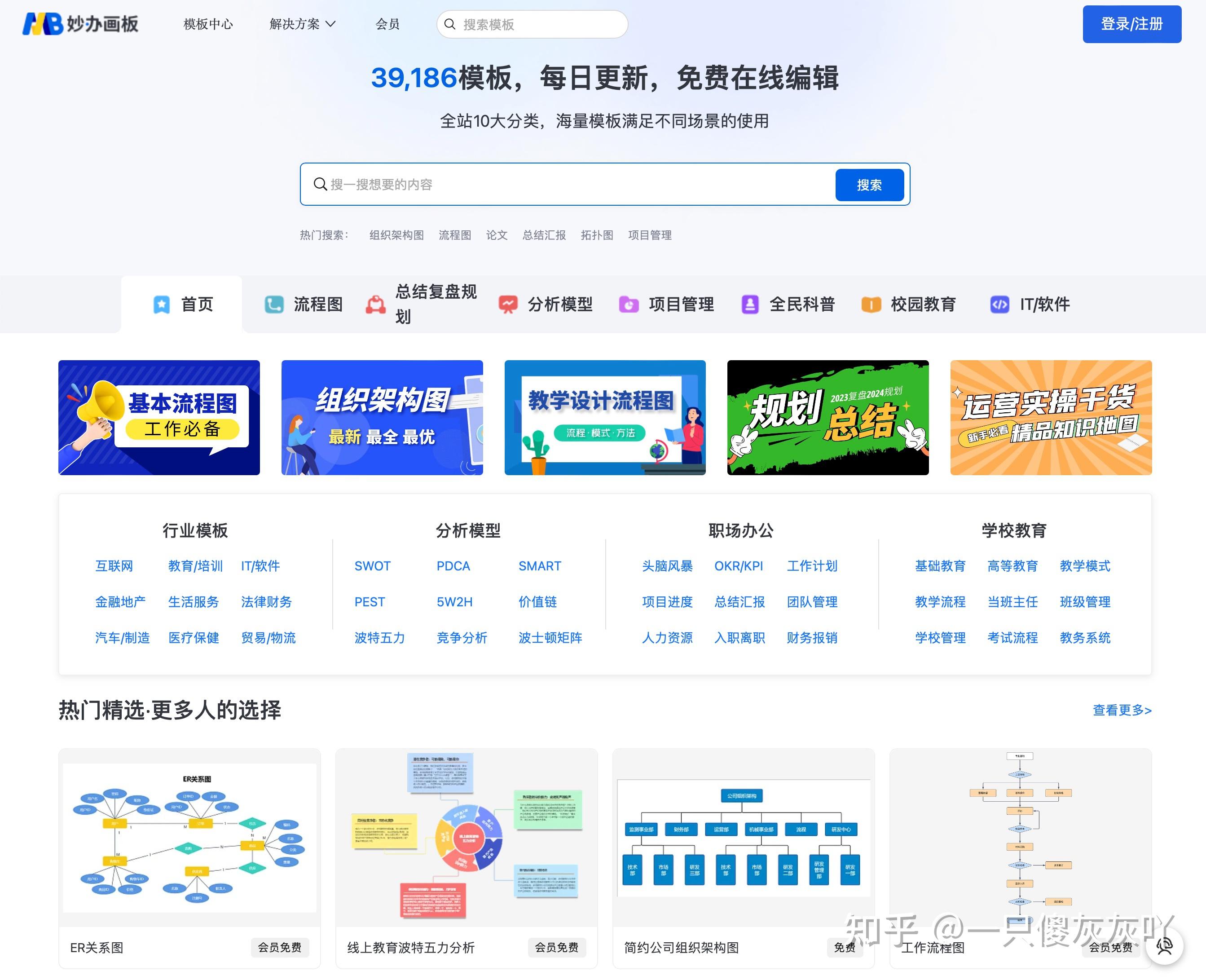This screenshot has height=980, width=1206.
Task: Open the 简约公司组织架构图 template card
Action: 744,859
